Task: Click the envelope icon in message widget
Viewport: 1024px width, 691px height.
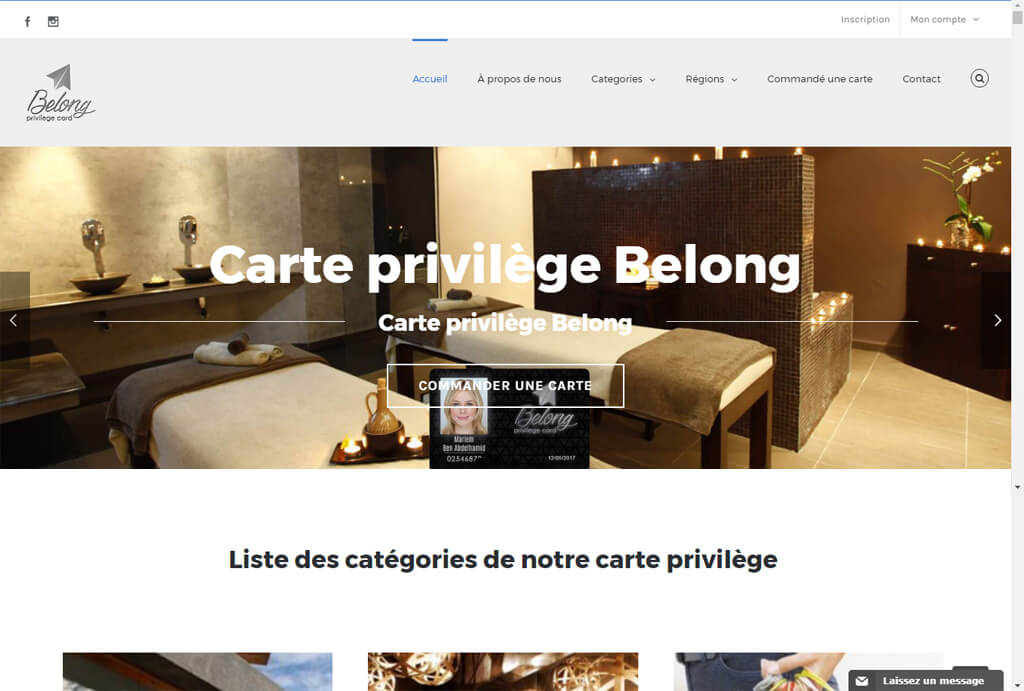Action: [x=862, y=681]
